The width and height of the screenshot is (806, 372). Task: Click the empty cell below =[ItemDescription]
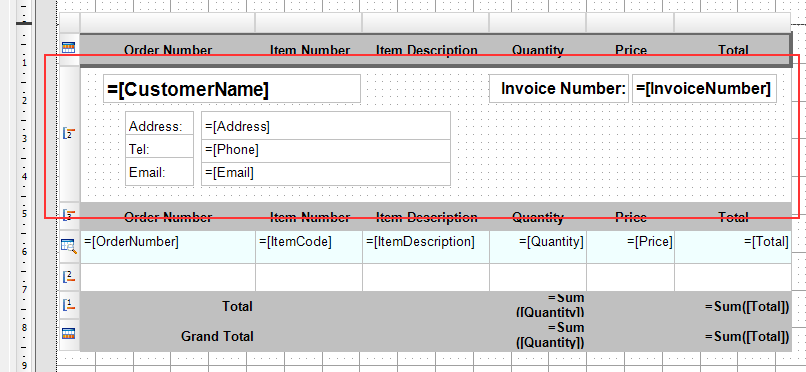[426, 277]
